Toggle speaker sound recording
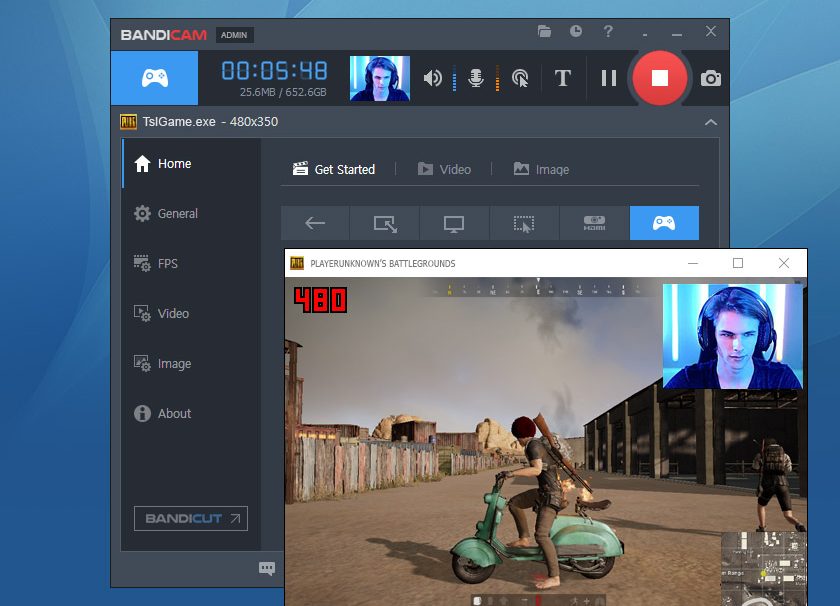The height and width of the screenshot is (606, 840). click(432, 78)
